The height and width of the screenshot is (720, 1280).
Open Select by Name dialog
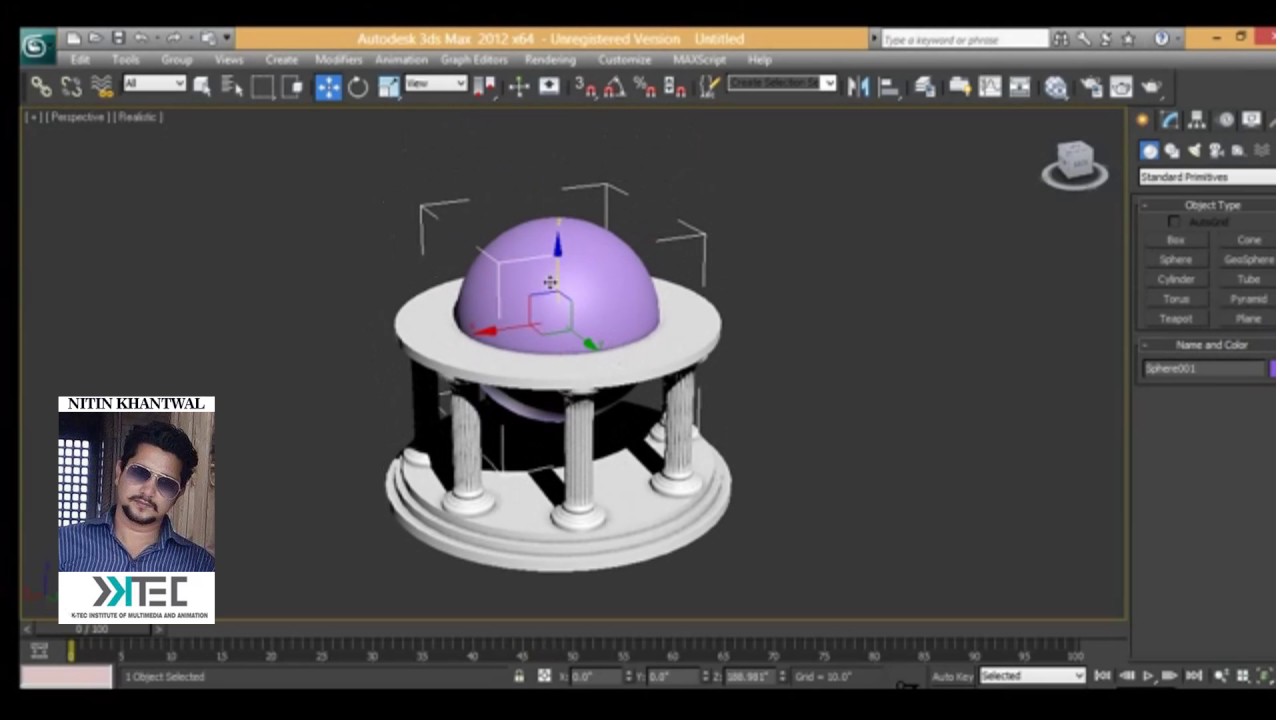click(232, 87)
